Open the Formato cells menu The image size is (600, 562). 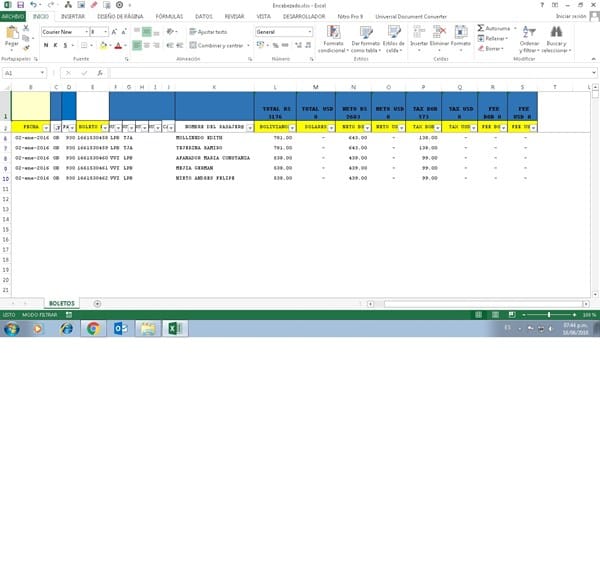pyautogui.click(x=461, y=39)
